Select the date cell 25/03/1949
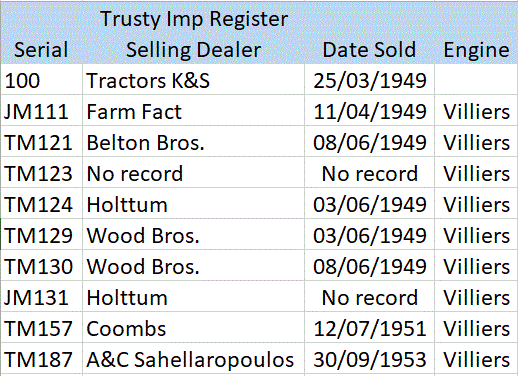 click(x=369, y=80)
